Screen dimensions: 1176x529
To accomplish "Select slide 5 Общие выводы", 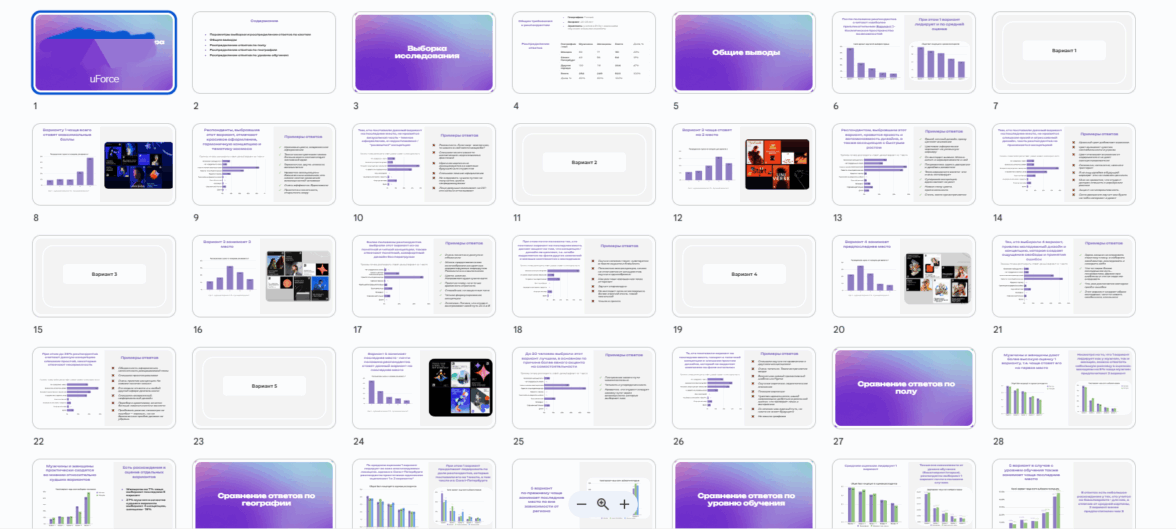I will click(x=744, y=53).
